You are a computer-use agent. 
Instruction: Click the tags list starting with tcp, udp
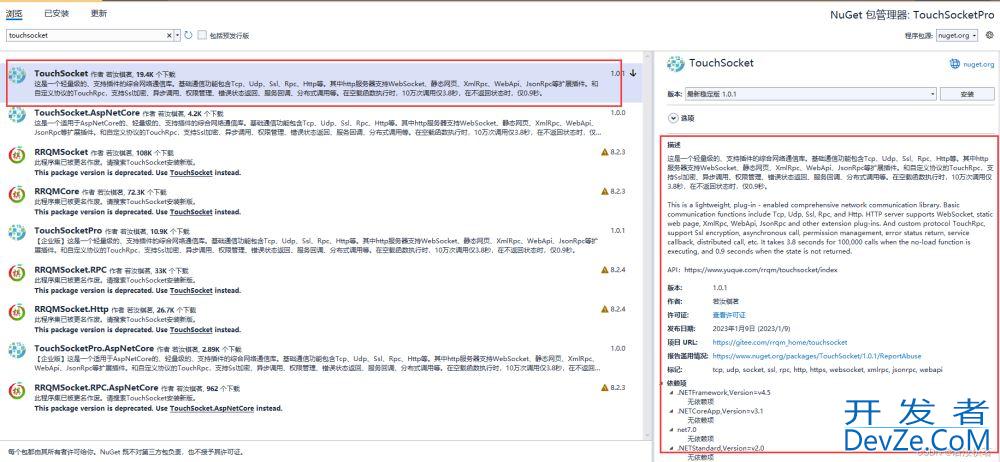(x=827, y=370)
